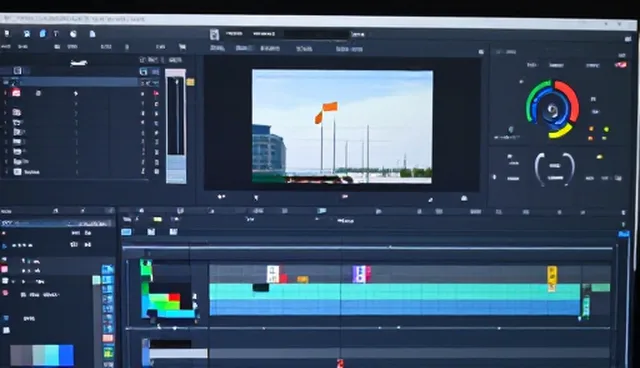Click the blue play arrow in lower left panel

tap(4, 246)
